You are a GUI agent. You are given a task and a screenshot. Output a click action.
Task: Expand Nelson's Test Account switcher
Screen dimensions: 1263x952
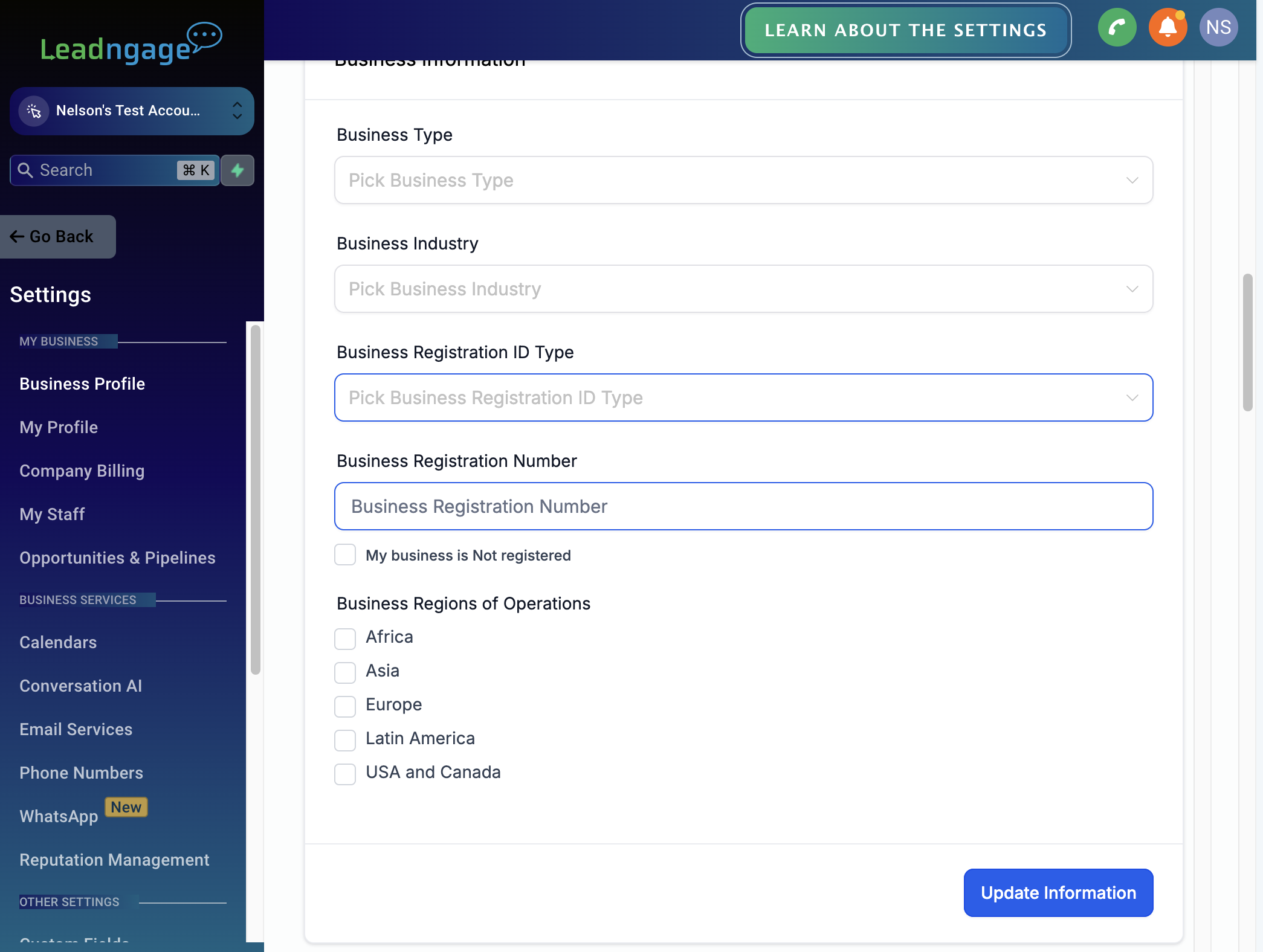coord(132,111)
